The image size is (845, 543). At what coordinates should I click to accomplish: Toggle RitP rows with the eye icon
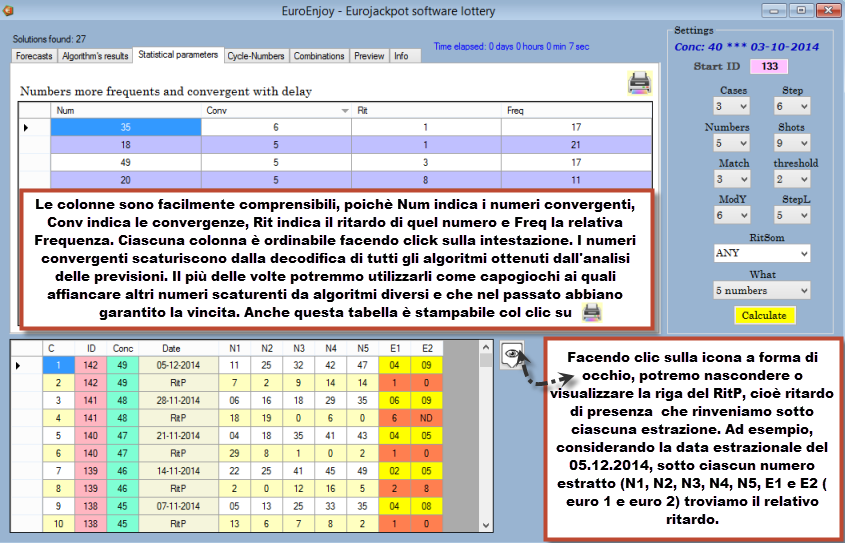point(512,355)
